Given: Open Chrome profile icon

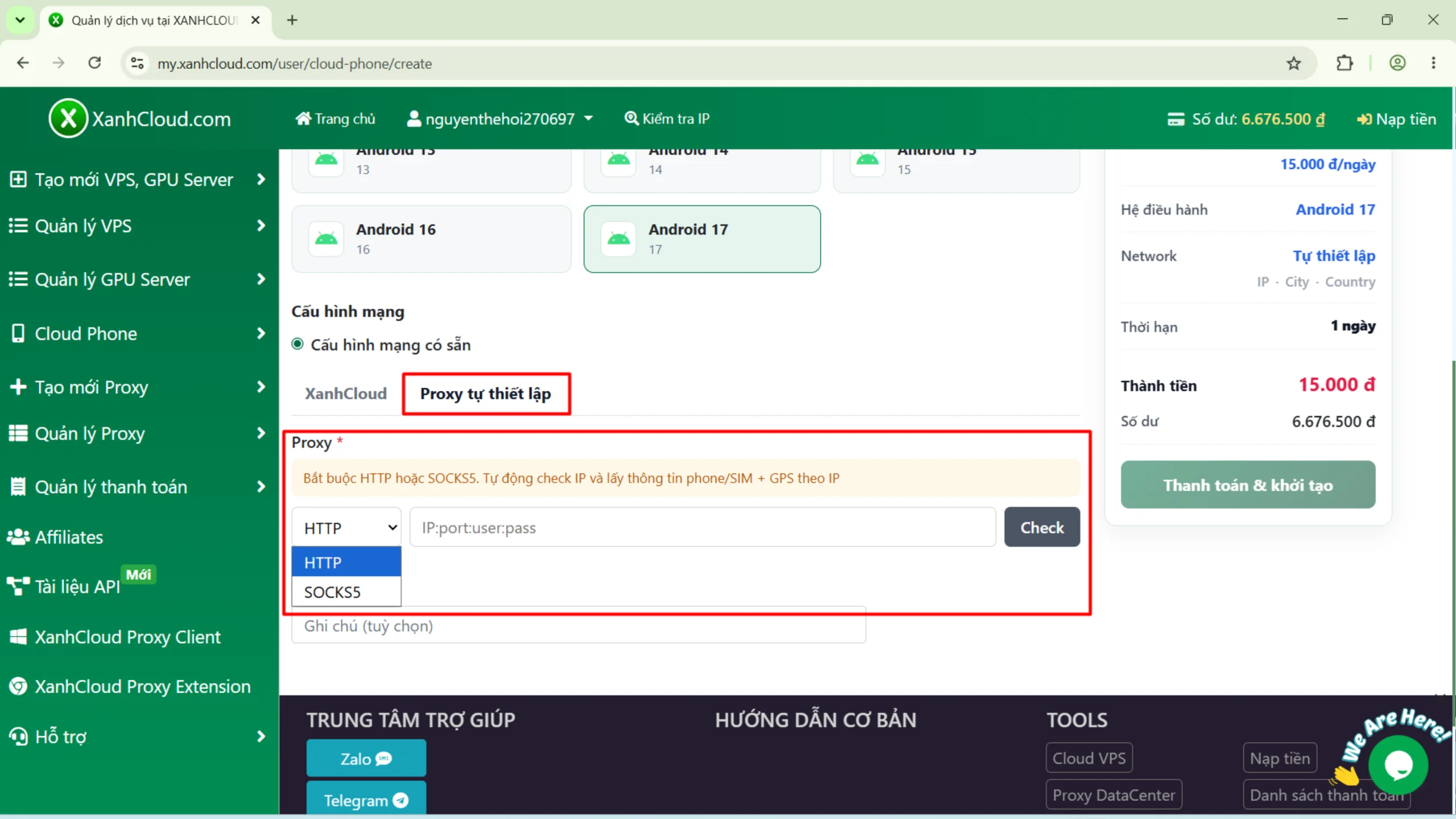Looking at the screenshot, I should tap(1397, 63).
